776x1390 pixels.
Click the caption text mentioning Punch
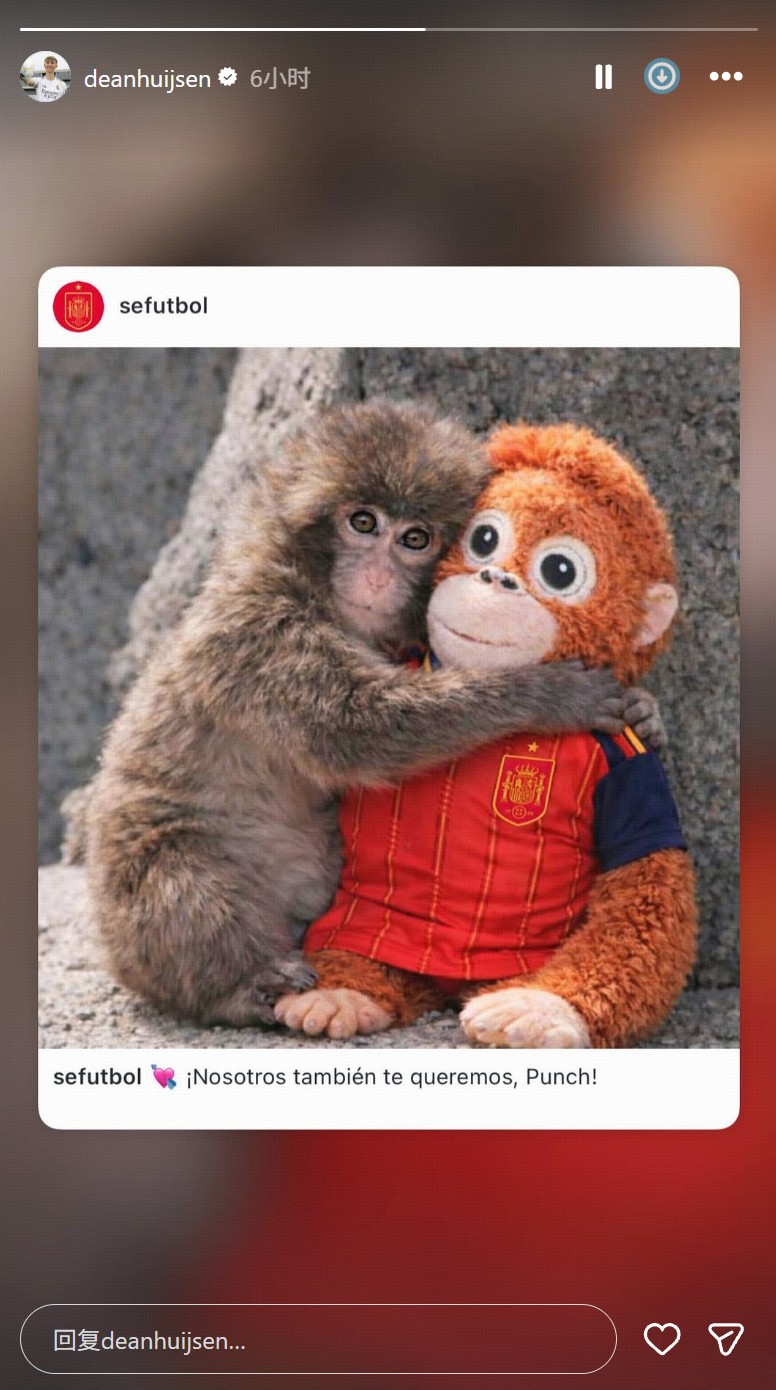point(391,1077)
